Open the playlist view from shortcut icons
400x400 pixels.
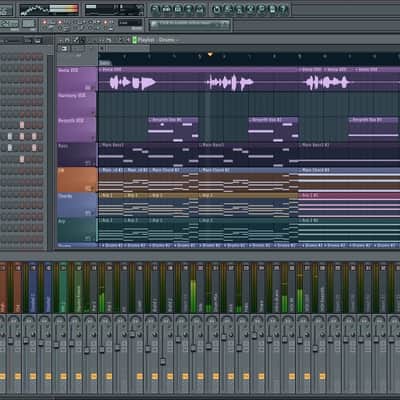(155, 9)
